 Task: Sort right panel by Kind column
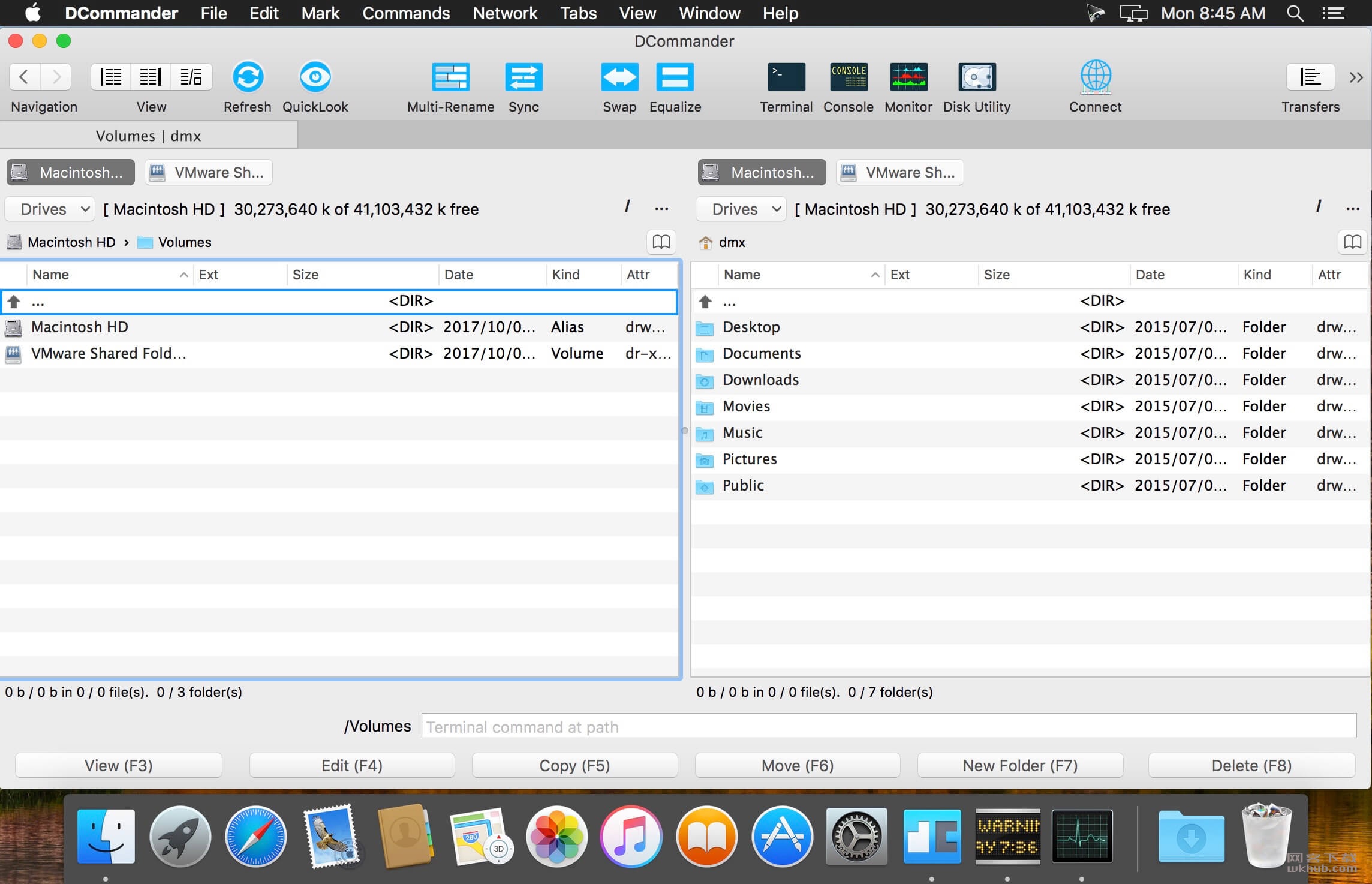1274,275
